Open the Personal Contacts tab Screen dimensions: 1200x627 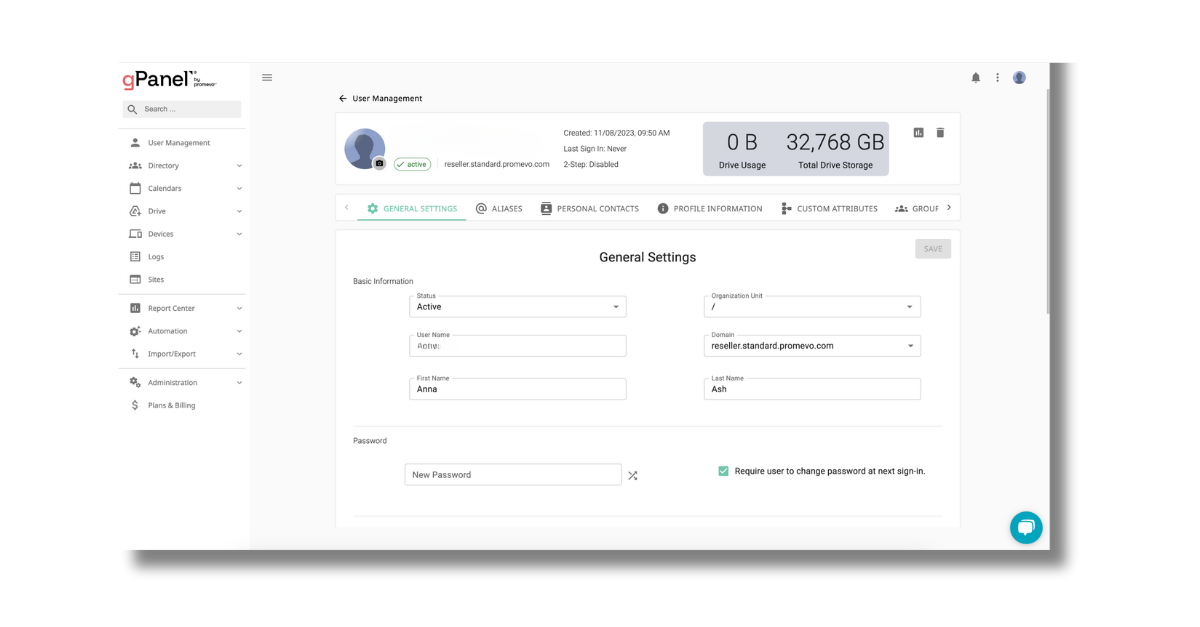click(592, 208)
